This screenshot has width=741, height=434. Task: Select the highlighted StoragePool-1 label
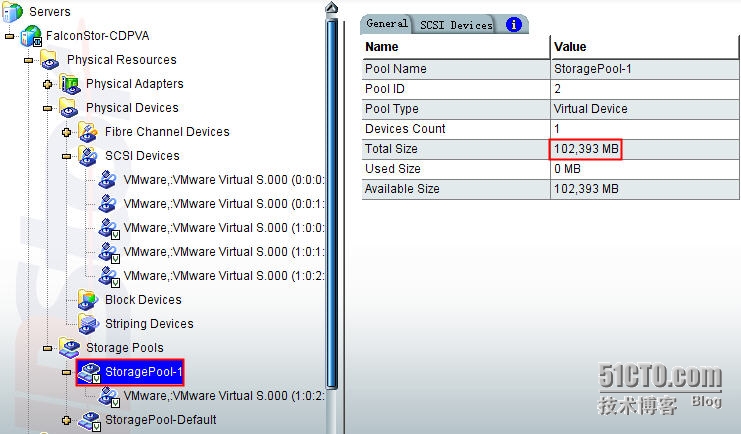coord(144,372)
